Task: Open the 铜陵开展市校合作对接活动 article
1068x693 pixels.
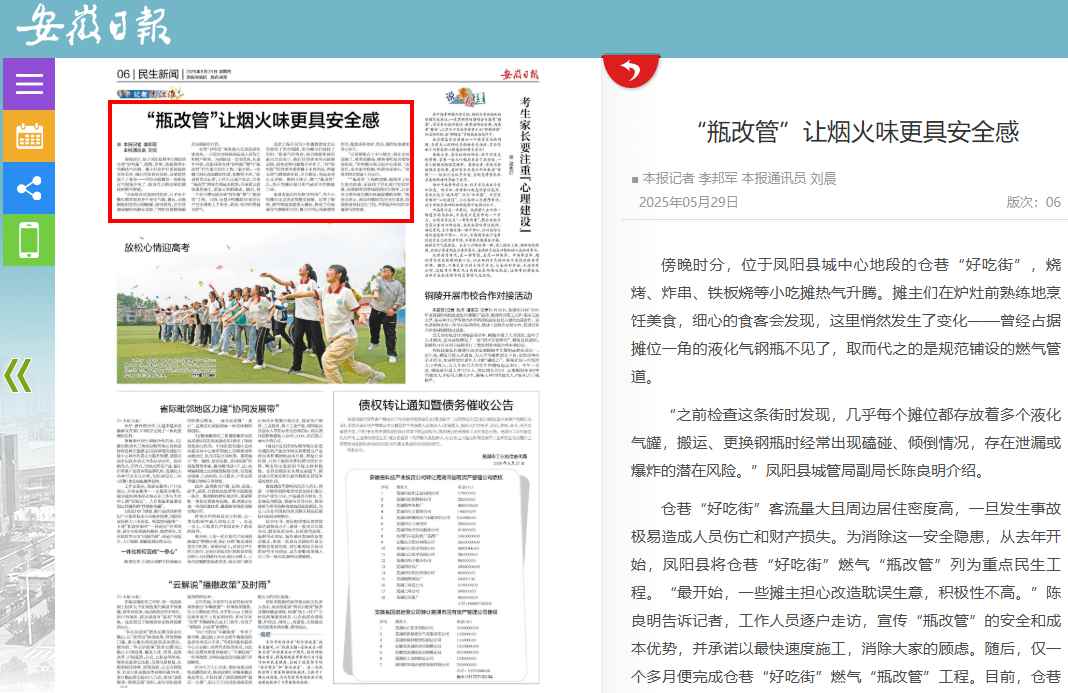Action: pos(478,296)
